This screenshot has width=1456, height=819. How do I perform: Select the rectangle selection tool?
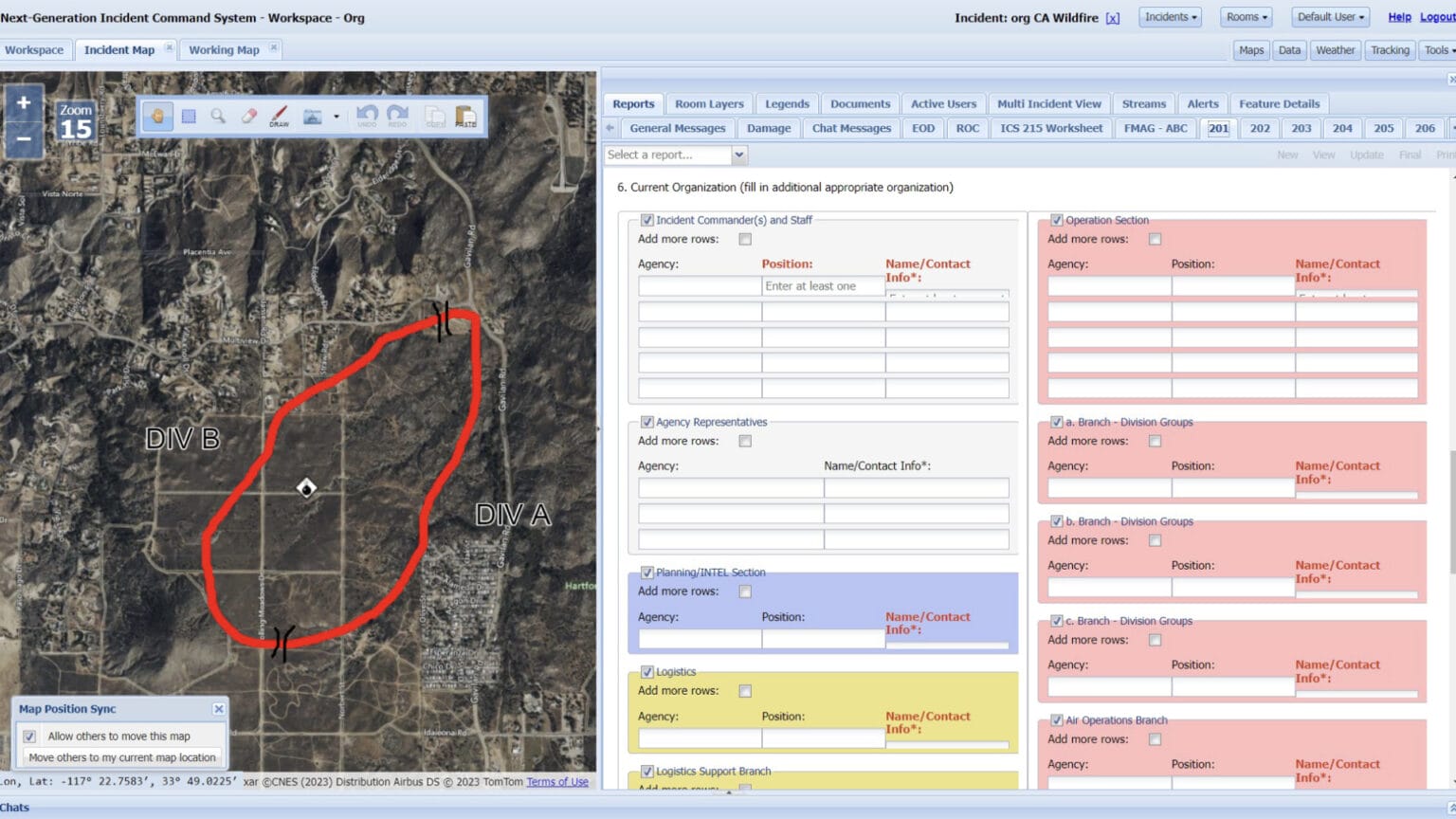189,117
